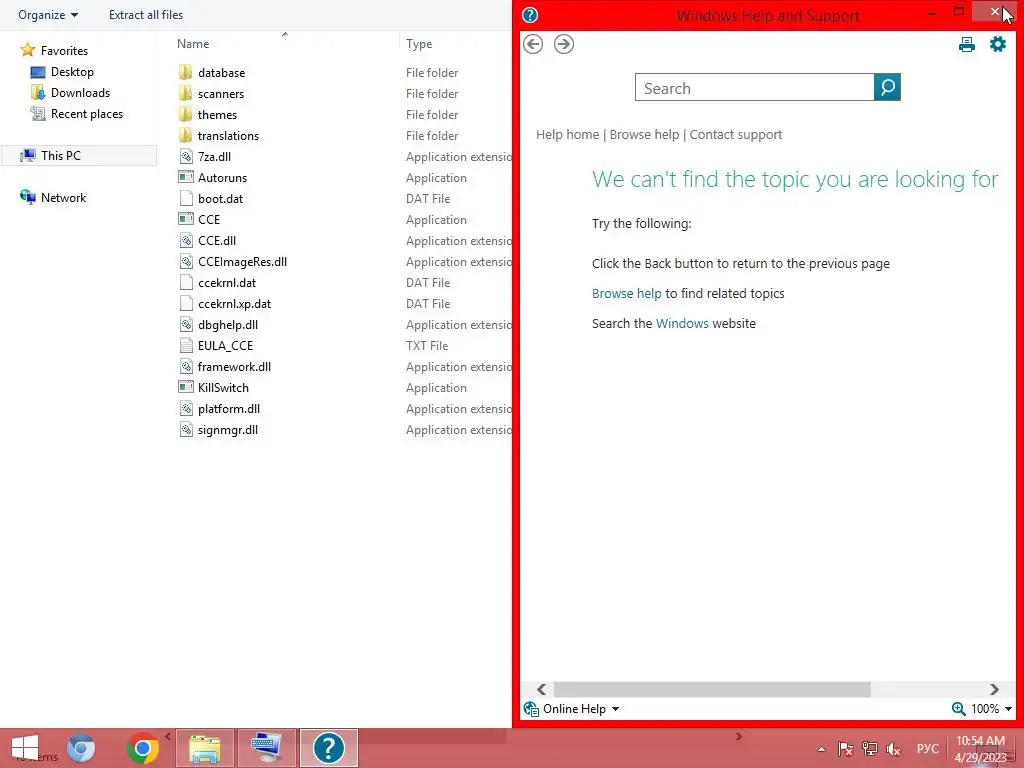Select This PC in navigation pane

pos(61,155)
